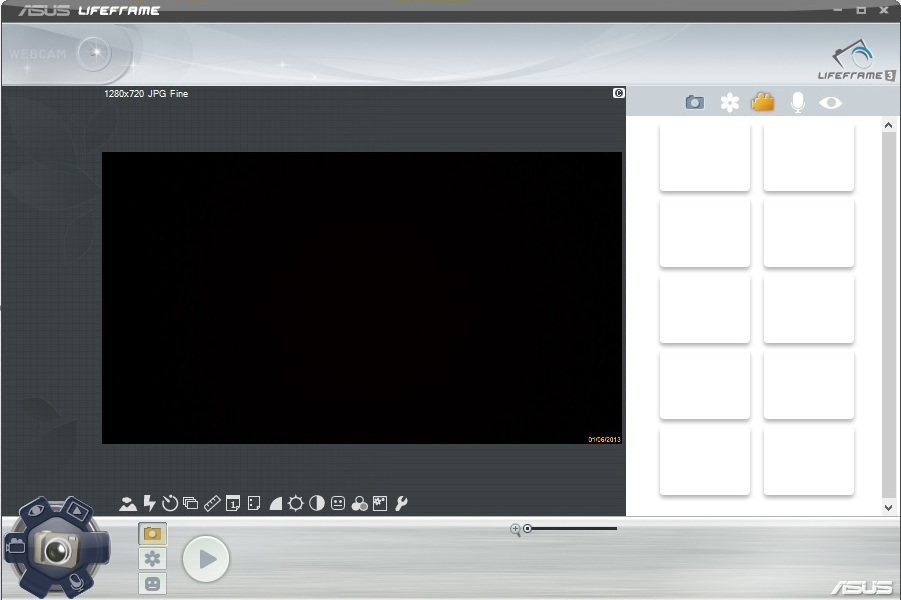Viewport: 901px width, 600px height.
Task: Select the first empty gallery thumbnail slot
Action: pos(704,157)
